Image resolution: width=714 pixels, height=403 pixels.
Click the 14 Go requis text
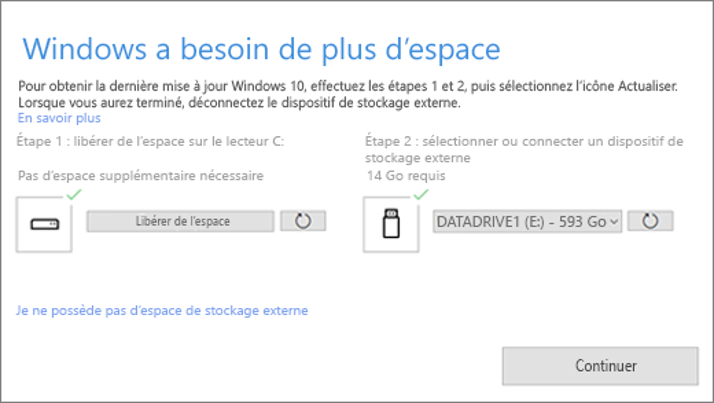[x=406, y=176]
